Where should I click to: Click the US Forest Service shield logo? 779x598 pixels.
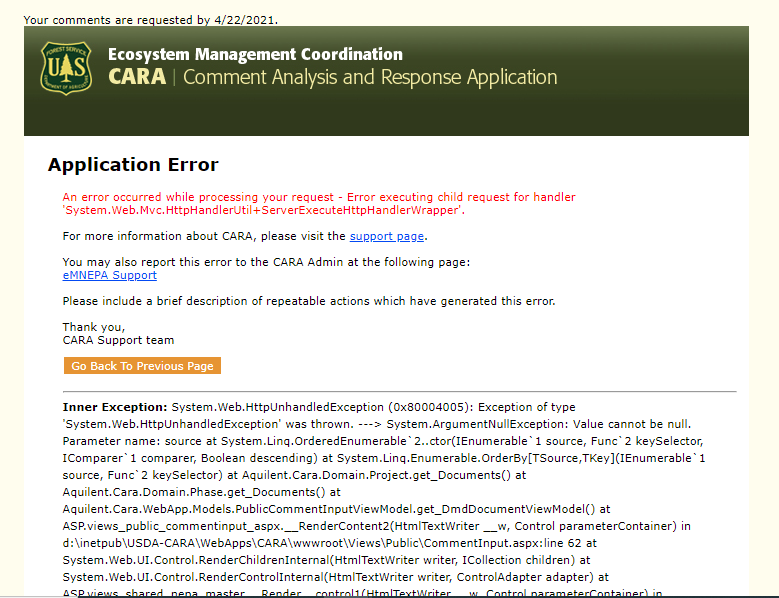(66, 68)
